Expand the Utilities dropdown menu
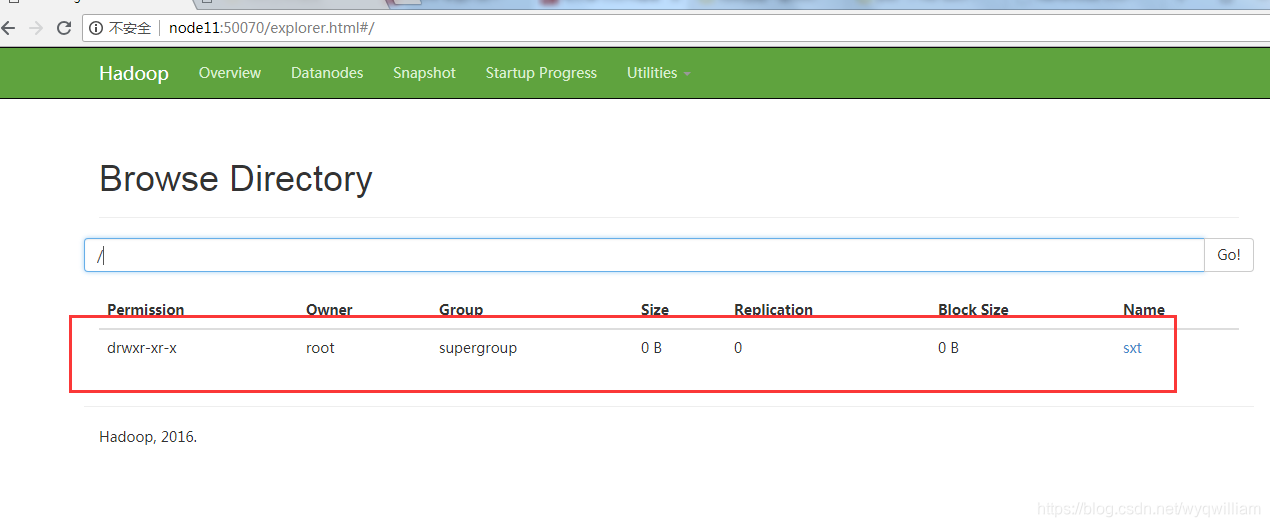The image size is (1270, 527). point(658,73)
